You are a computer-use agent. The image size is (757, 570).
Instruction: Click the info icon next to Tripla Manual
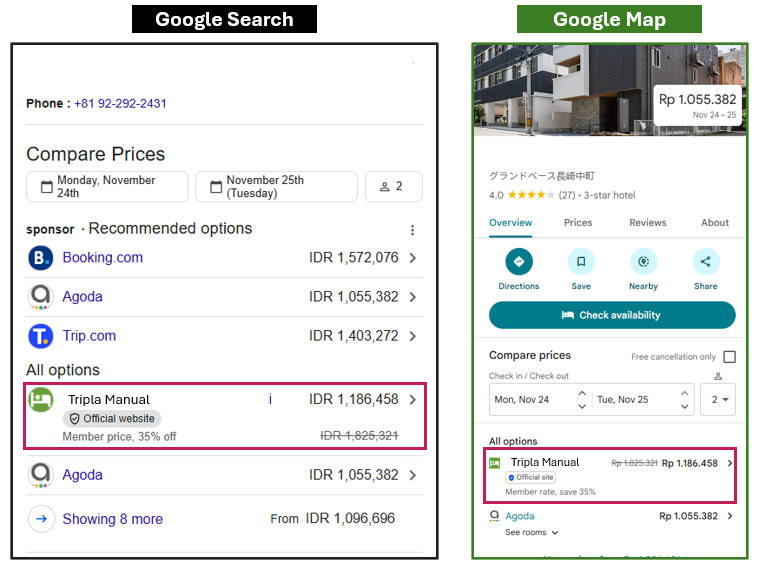pyautogui.click(x=270, y=400)
